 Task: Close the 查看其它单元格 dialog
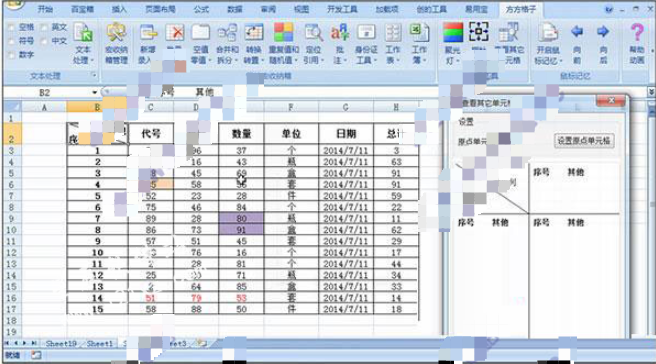pos(611,100)
